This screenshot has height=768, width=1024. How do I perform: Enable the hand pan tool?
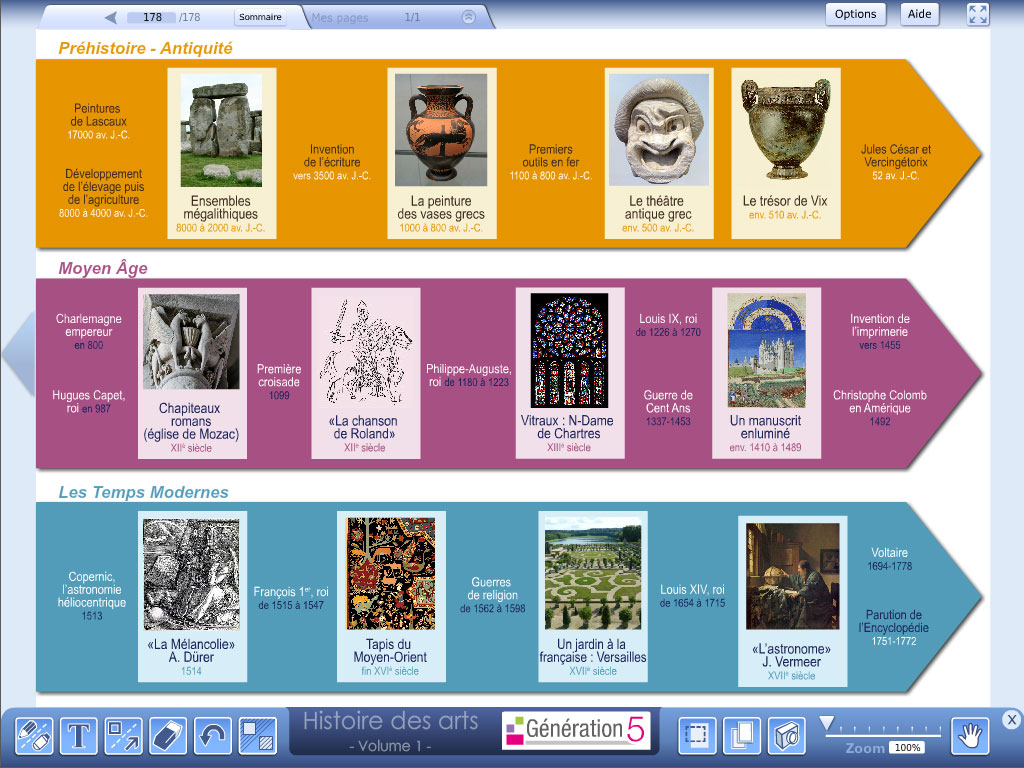click(x=968, y=736)
